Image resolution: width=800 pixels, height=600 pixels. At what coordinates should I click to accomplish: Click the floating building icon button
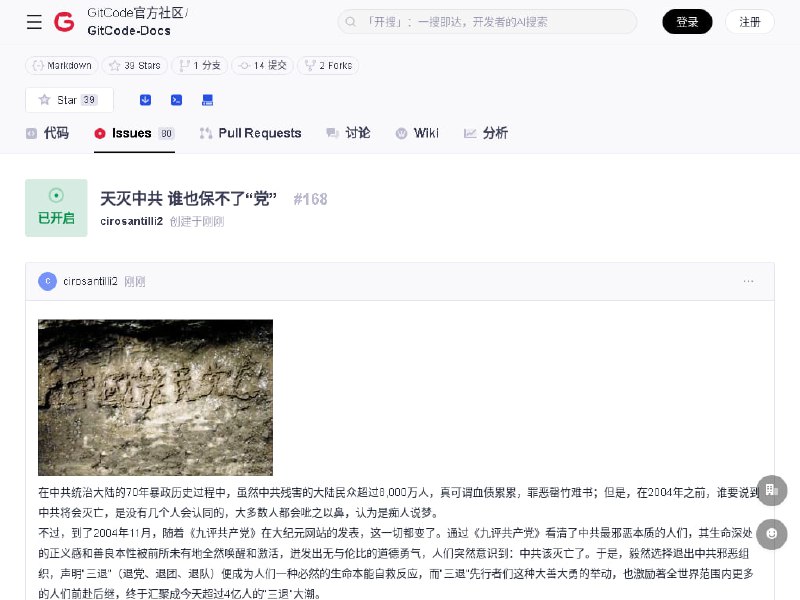(771, 490)
